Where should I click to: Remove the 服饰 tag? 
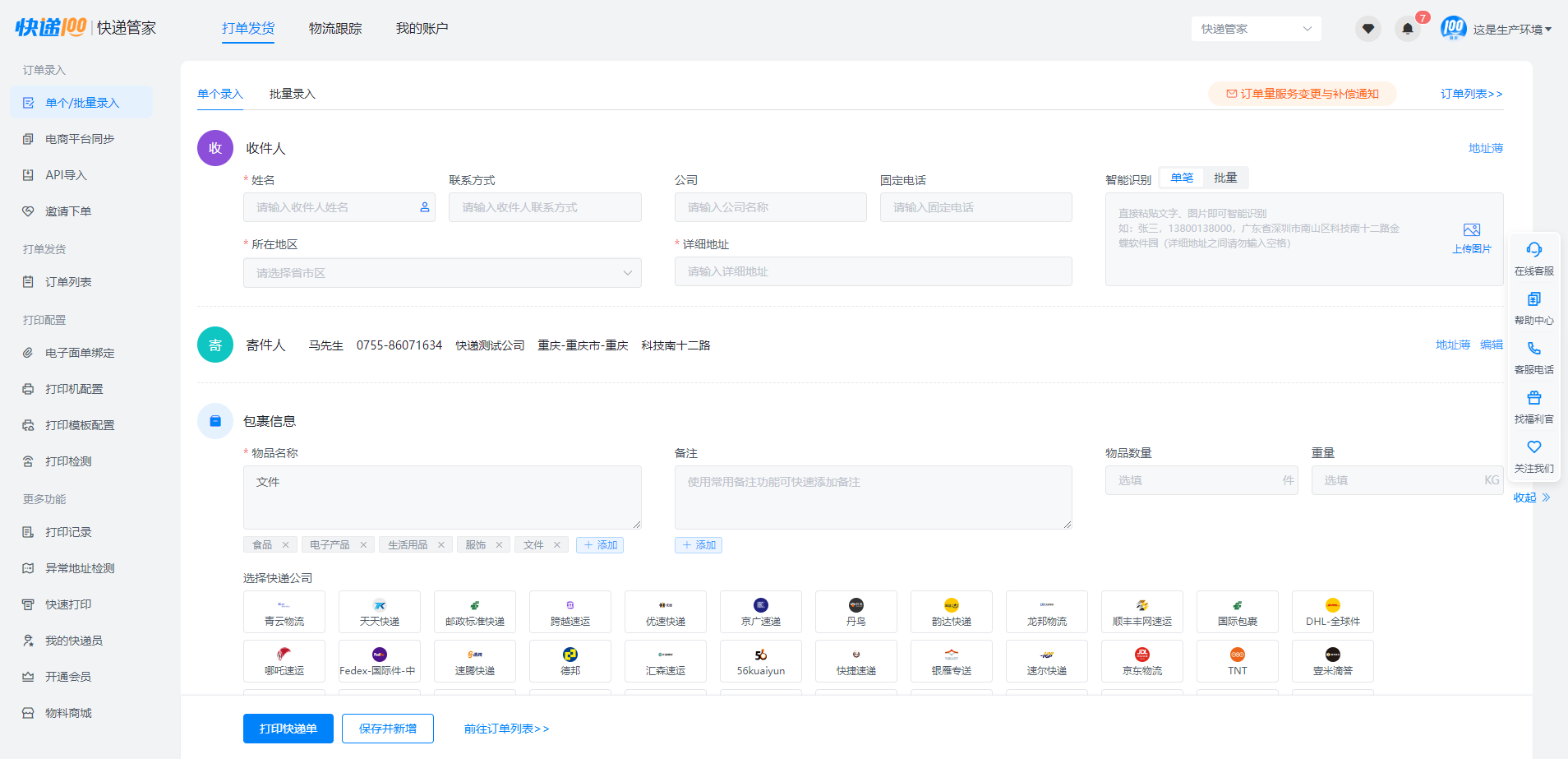click(499, 545)
